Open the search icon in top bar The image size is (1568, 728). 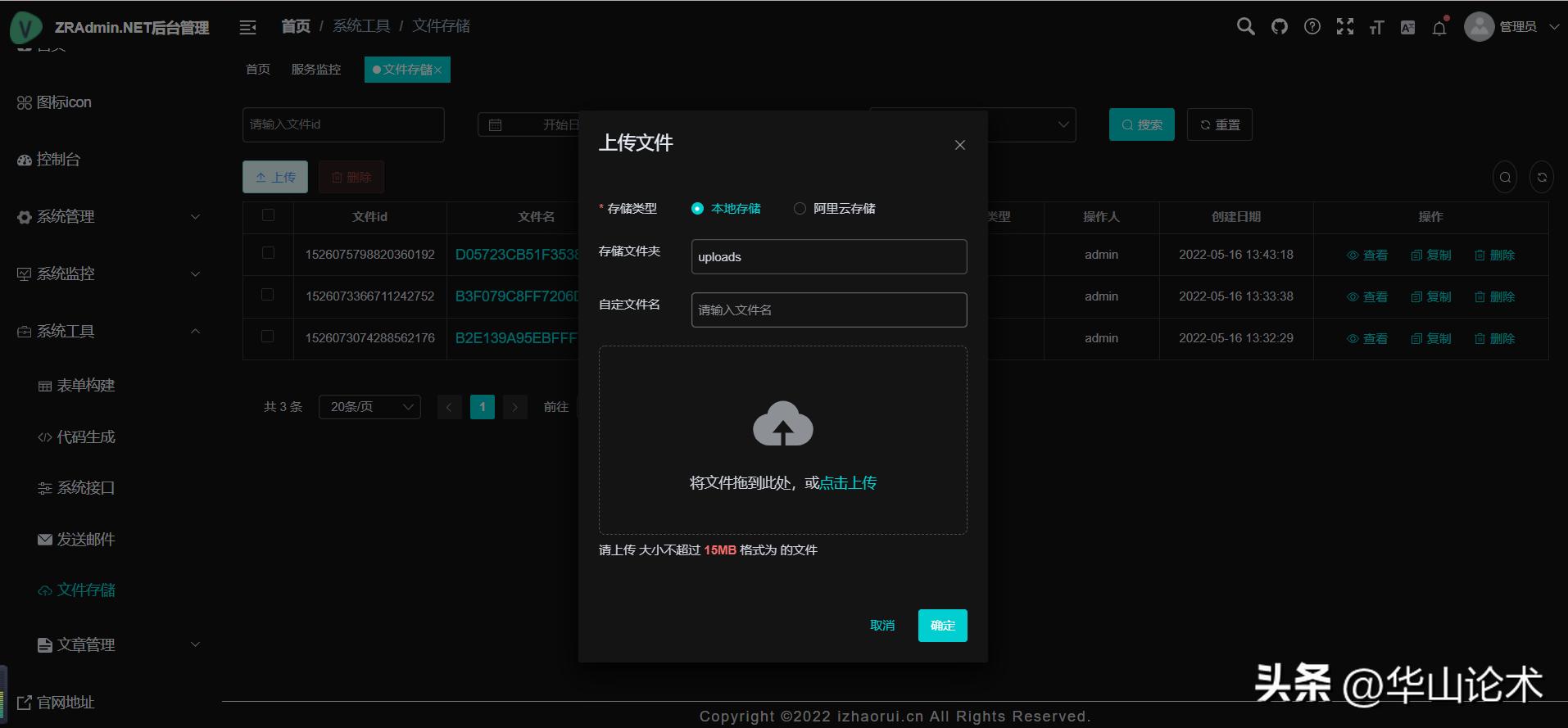[1245, 26]
